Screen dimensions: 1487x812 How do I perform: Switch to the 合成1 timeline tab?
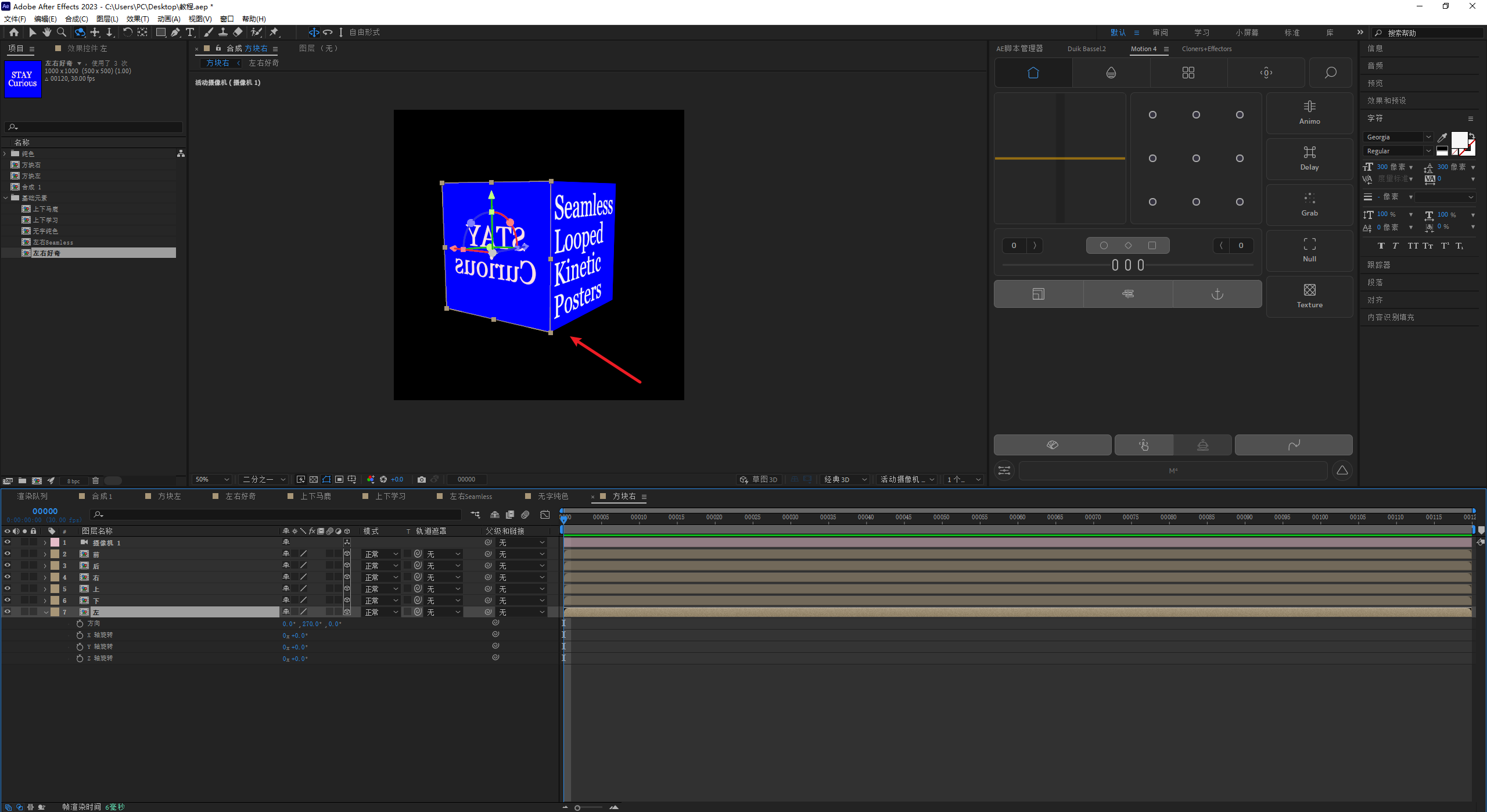tap(102, 496)
